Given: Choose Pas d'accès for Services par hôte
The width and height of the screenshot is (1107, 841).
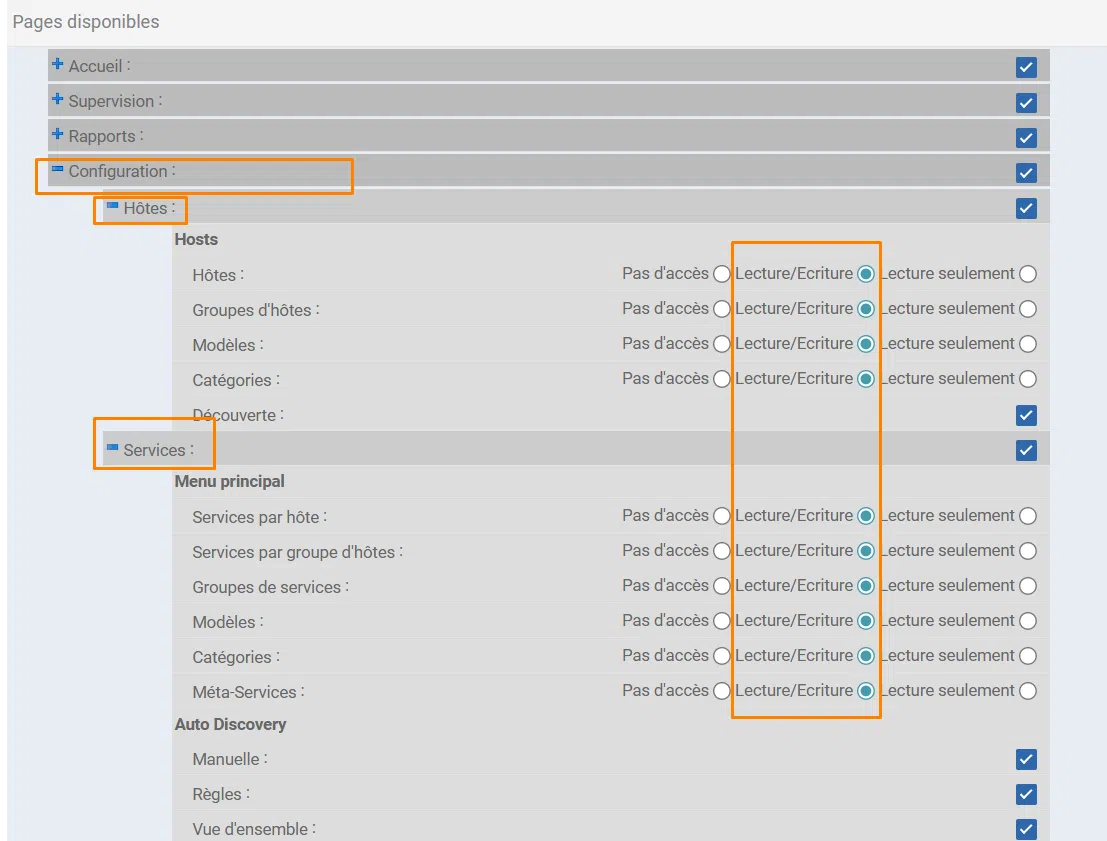Looking at the screenshot, I should (722, 515).
